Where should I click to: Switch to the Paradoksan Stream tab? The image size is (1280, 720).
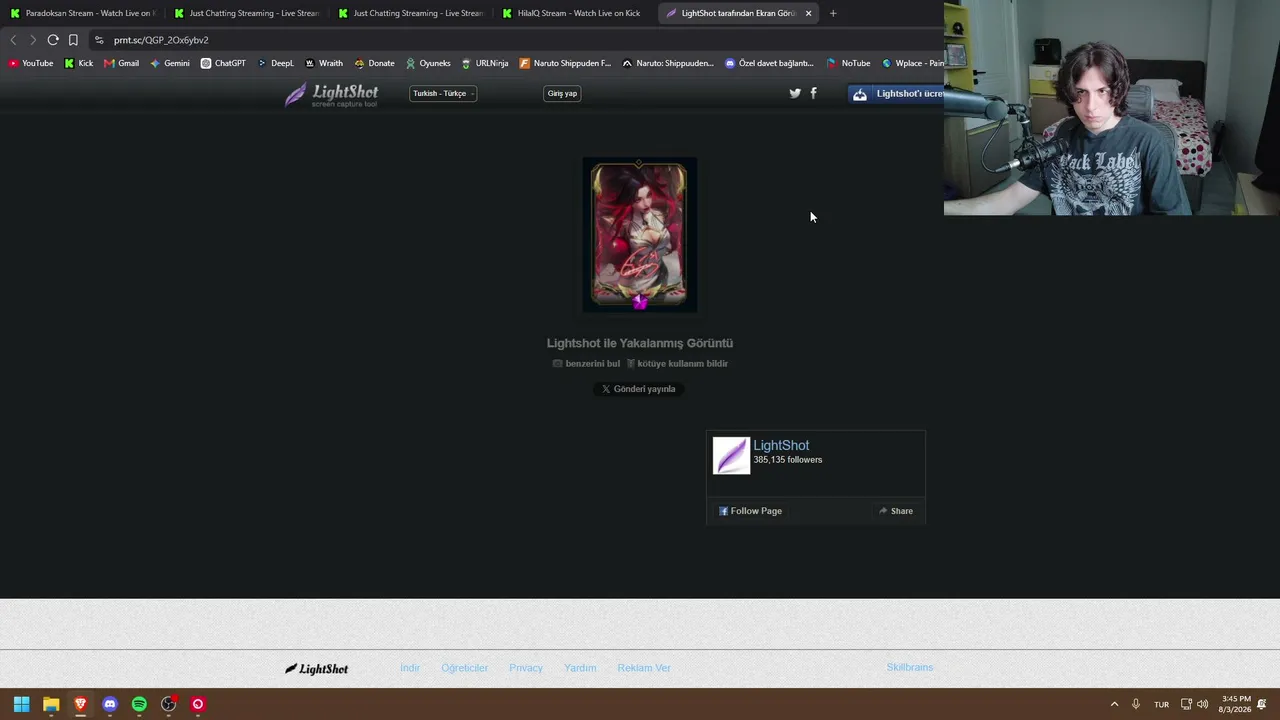click(82, 13)
